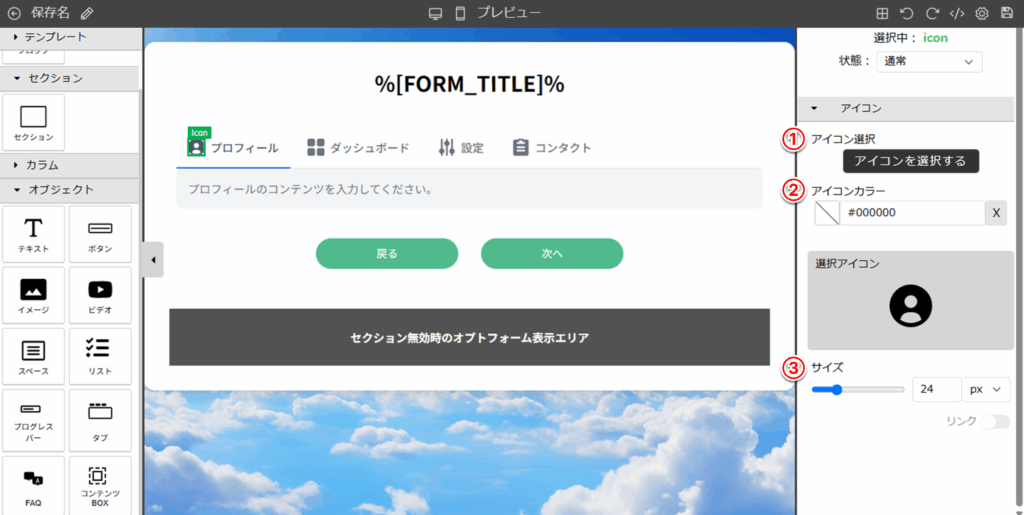Open the px unit dropdown

(x=985, y=388)
